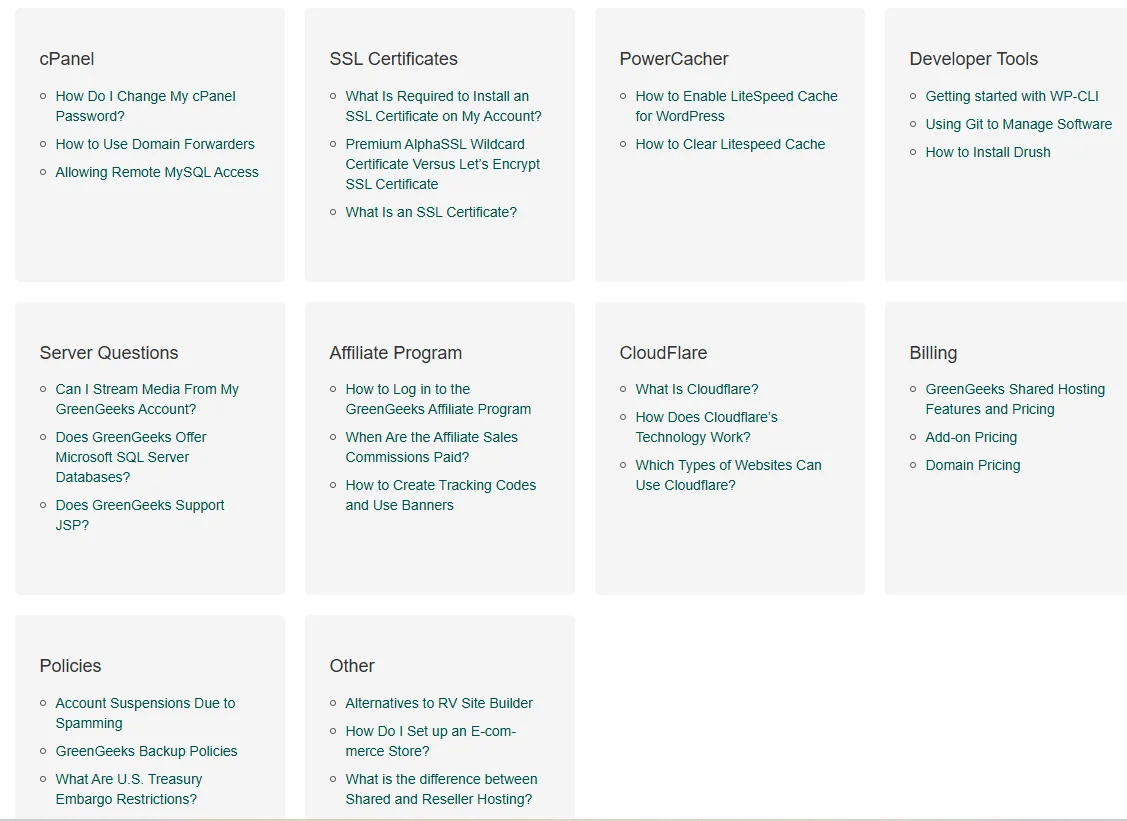Screen dimensions: 1127x821
Task: Open 'How Do I Change My cPanel Password?' article
Action: (x=145, y=106)
